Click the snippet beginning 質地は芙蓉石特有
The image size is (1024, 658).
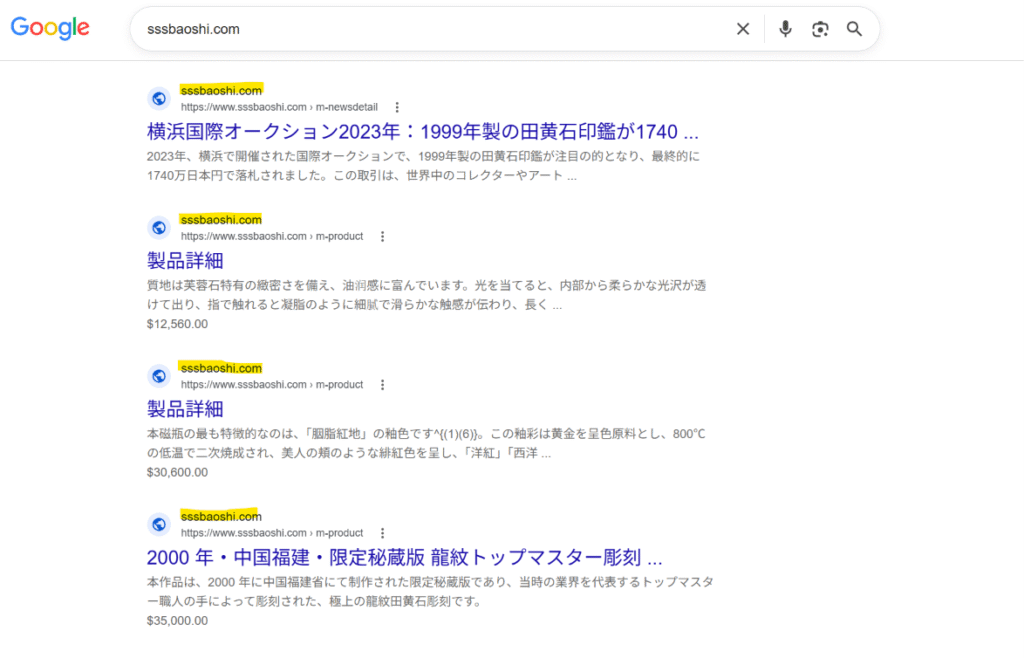[426, 295]
